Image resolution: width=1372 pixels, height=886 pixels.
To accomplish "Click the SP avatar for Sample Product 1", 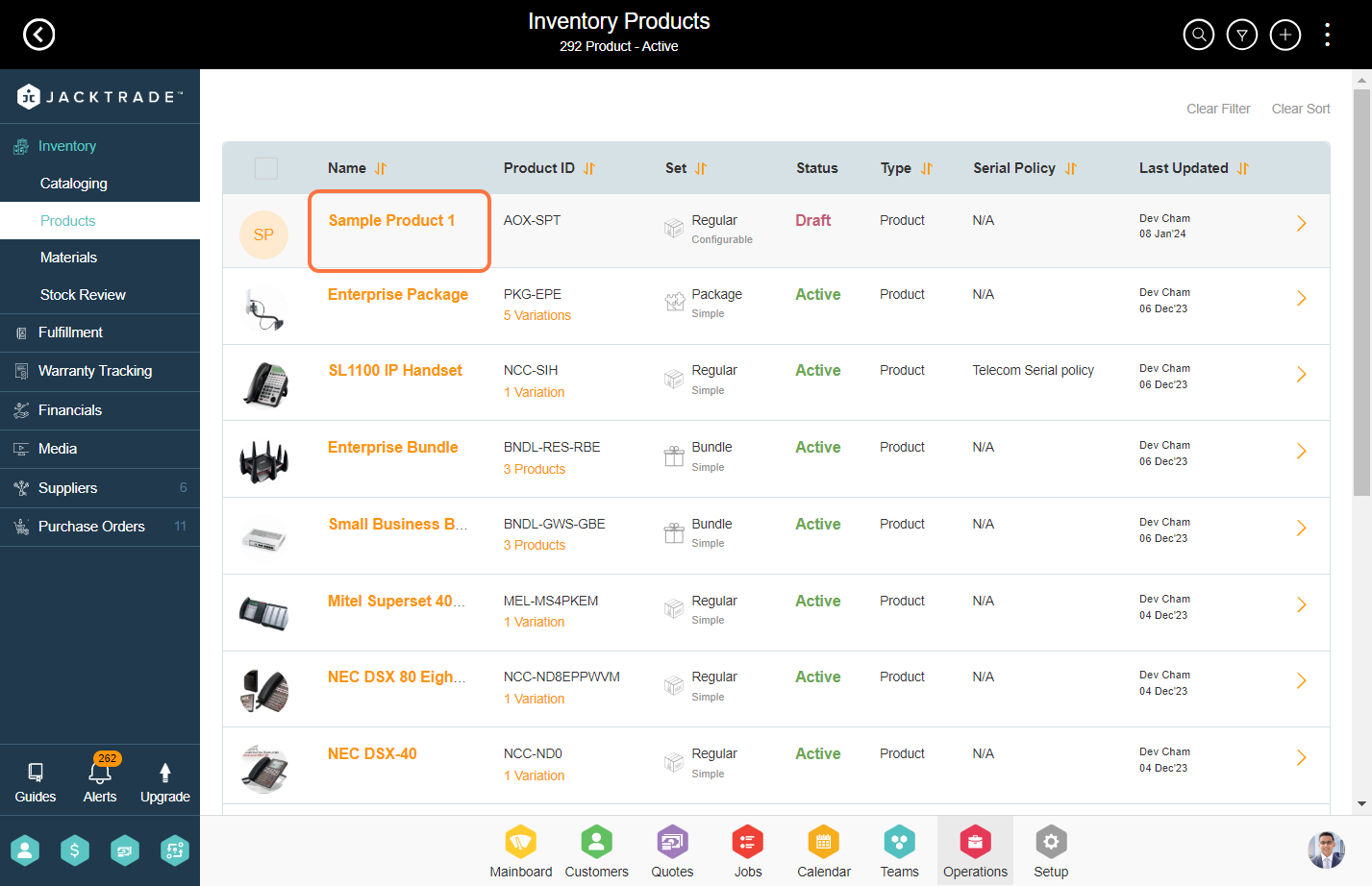I will tap(263, 234).
